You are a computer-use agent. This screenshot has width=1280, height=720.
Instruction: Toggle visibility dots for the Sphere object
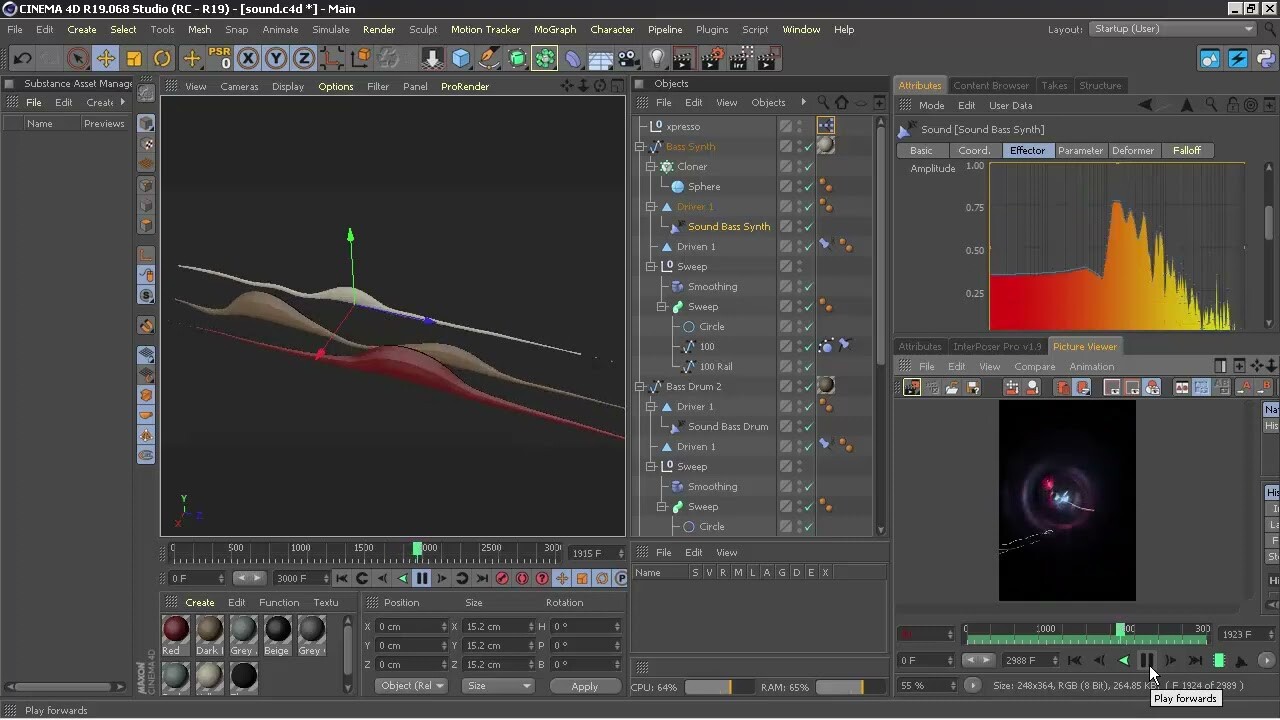(x=798, y=185)
